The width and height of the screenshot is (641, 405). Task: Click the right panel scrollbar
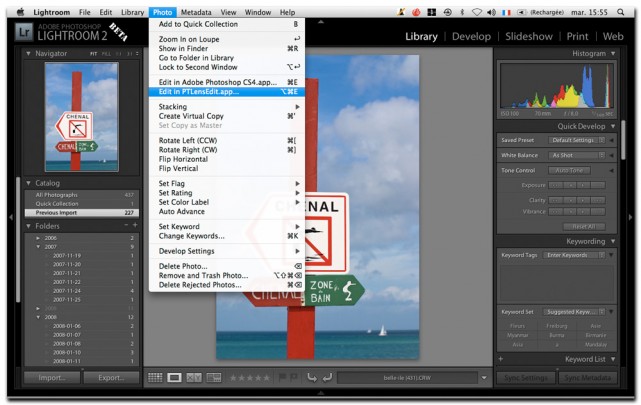(x=623, y=140)
